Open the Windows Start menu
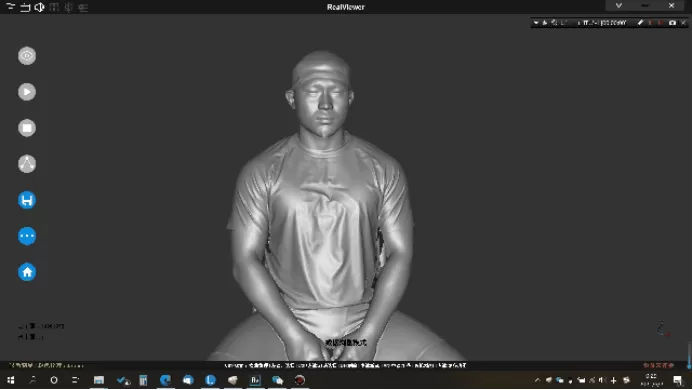The width and height of the screenshot is (693, 390). (x=11, y=380)
